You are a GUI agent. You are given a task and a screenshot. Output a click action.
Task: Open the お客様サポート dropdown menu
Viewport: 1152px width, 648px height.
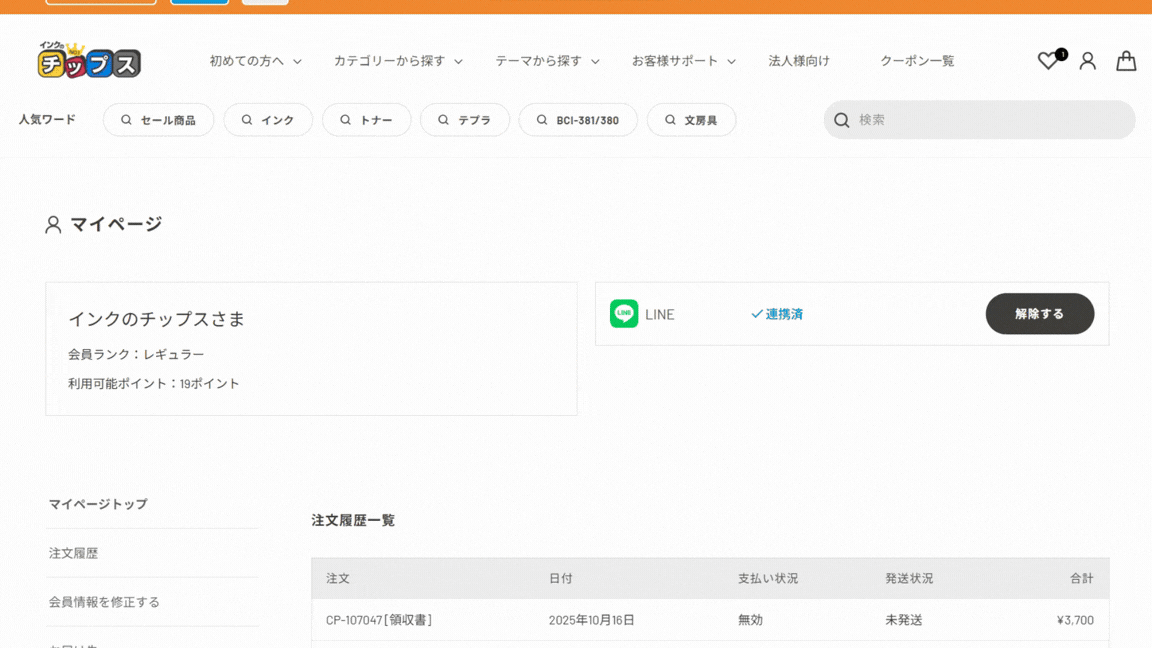coord(683,61)
